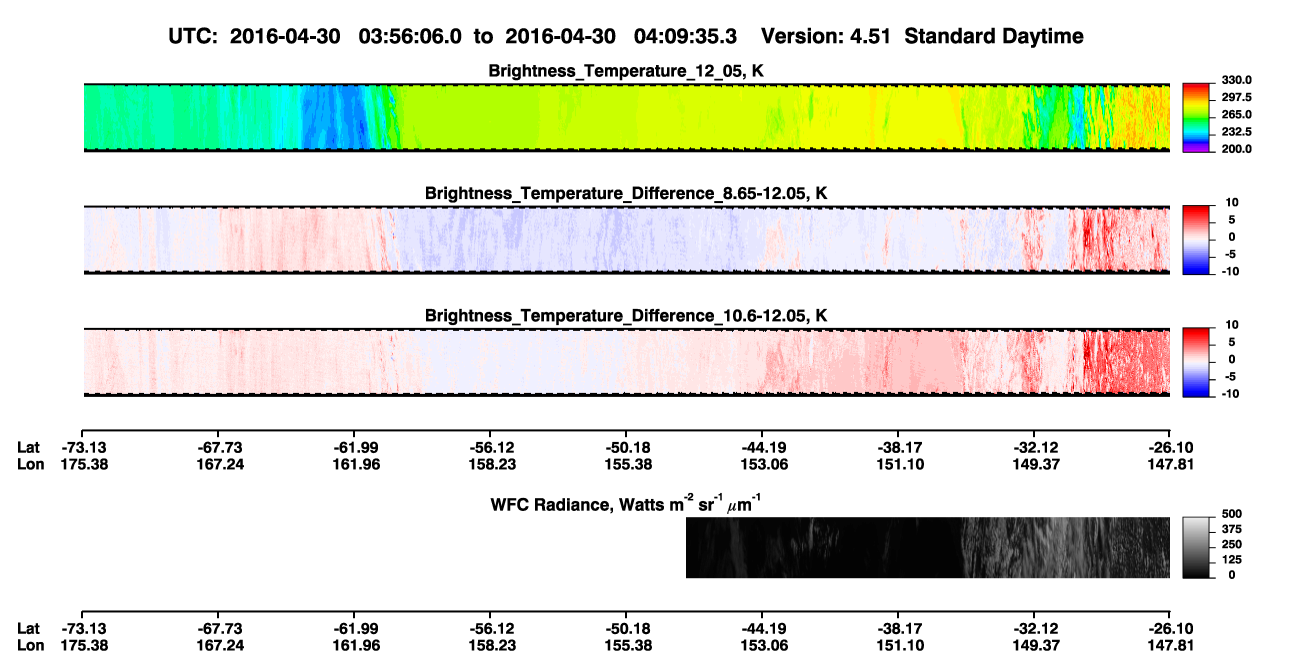Click the 10.6-12.05 difference image strip
This screenshot has height=667, width=1300.
[627, 361]
